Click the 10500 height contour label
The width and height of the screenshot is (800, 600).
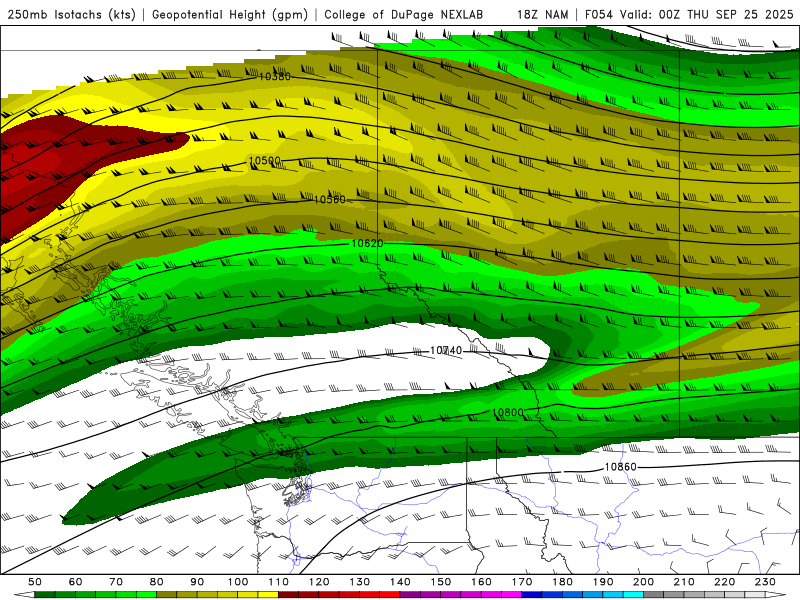(265, 160)
